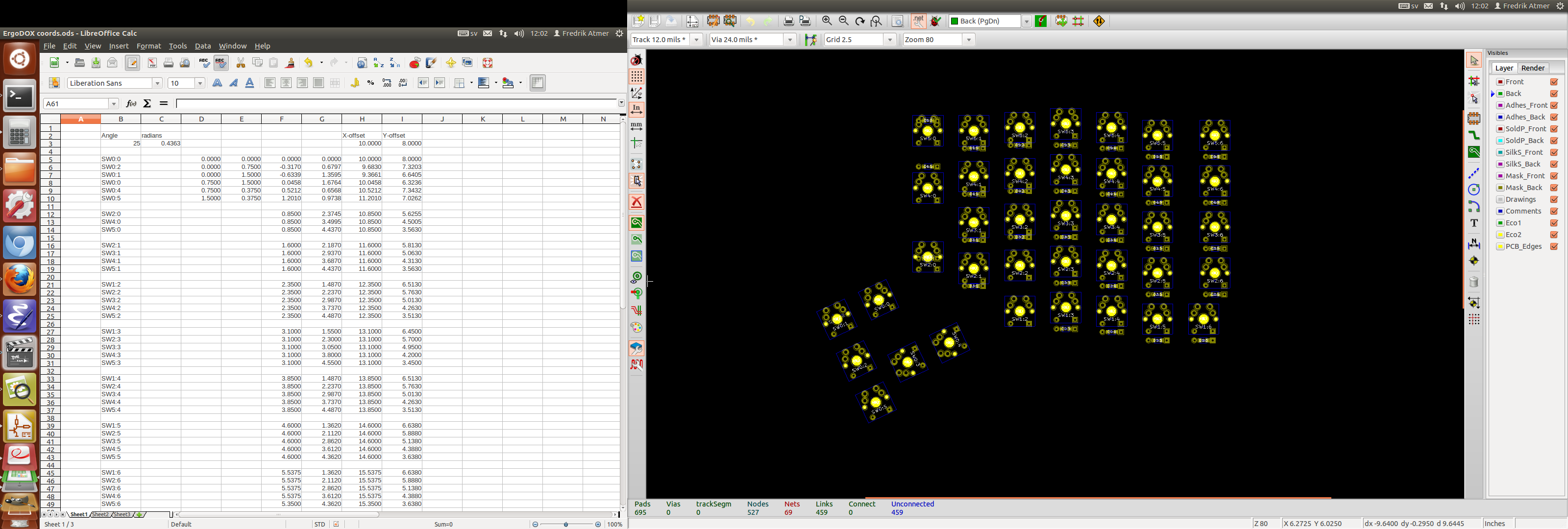The height and width of the screenshot is (529, 1568).
Task: Hide the PCB_Edges layer
Action: click(x=1555, y=246)
